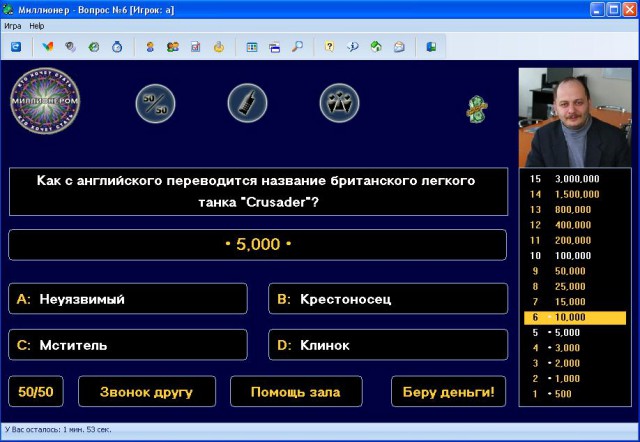Click the magnifying glass search icon
The image size is (640, 442).
(298, 47)
